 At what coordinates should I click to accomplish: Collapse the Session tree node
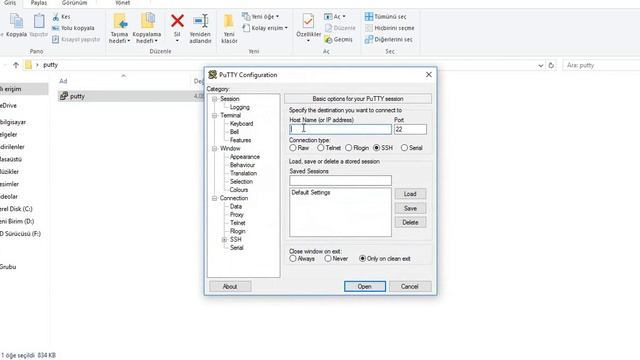[x=214, y=99]
